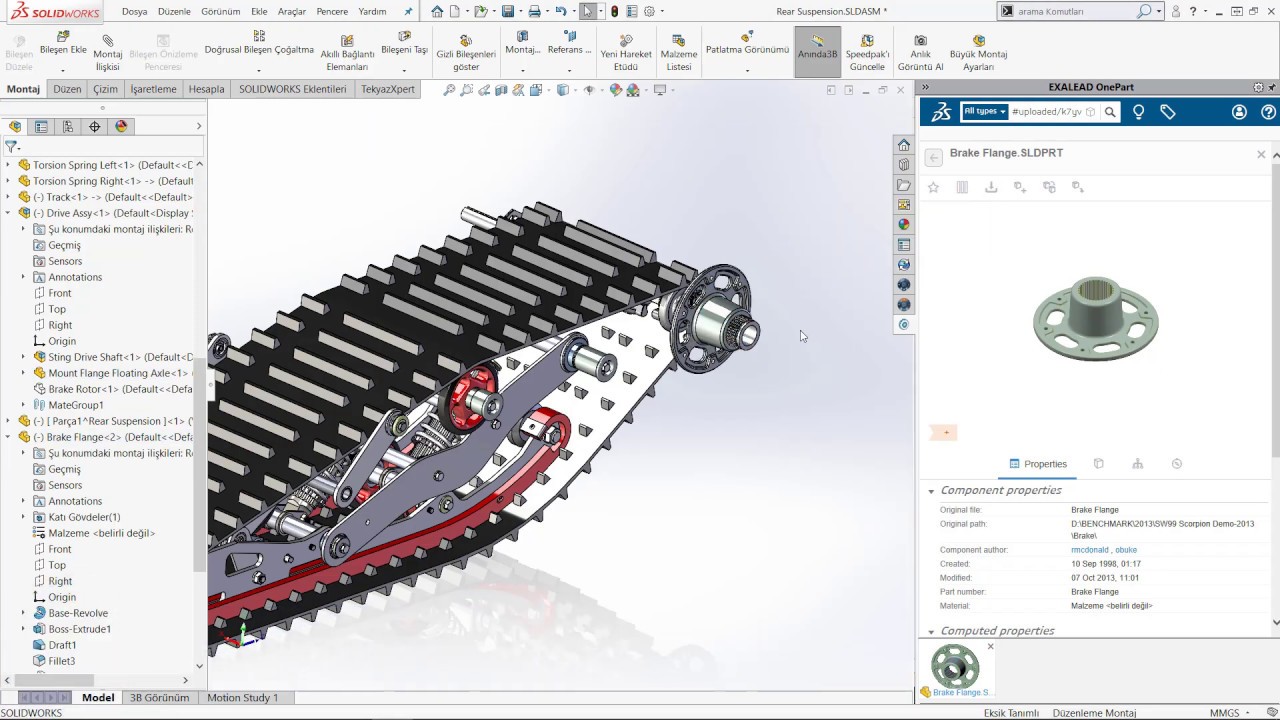Click the Open file folder icon
This screenshot has height=720, width=1280.
[481, 12]
